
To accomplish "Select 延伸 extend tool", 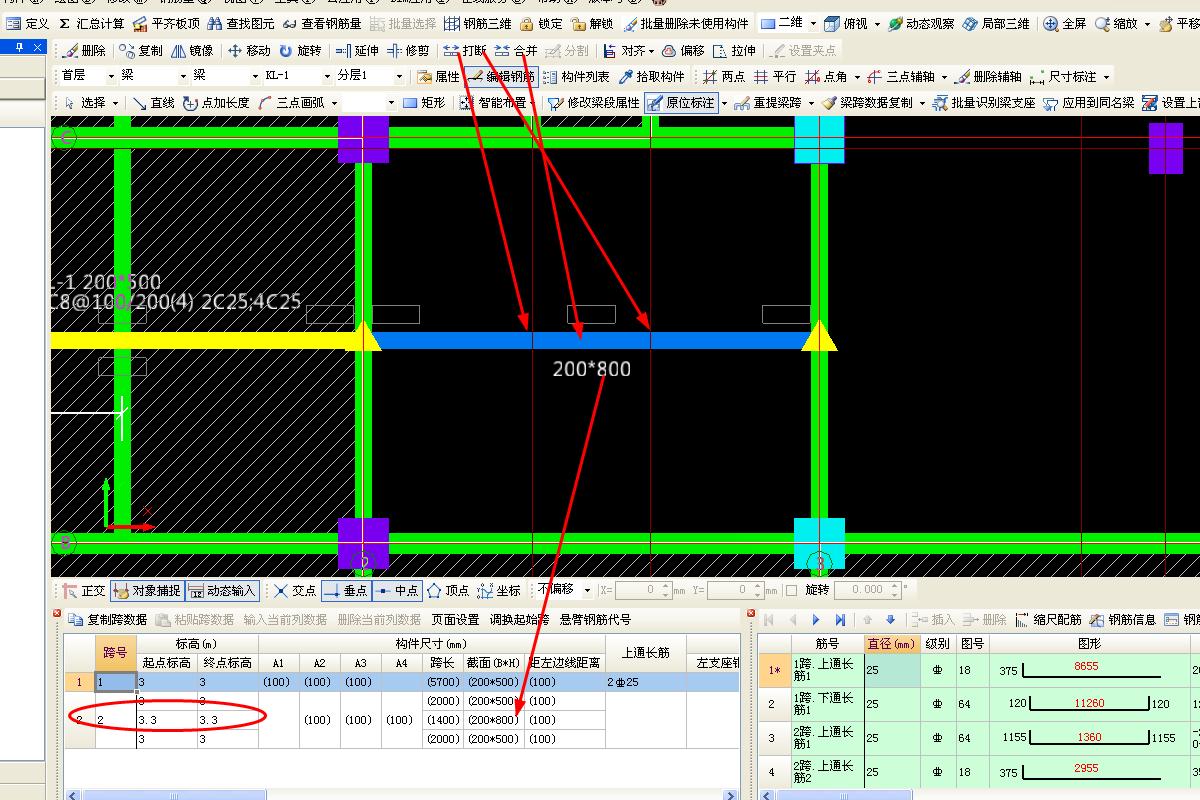I will tap(357, 50).
